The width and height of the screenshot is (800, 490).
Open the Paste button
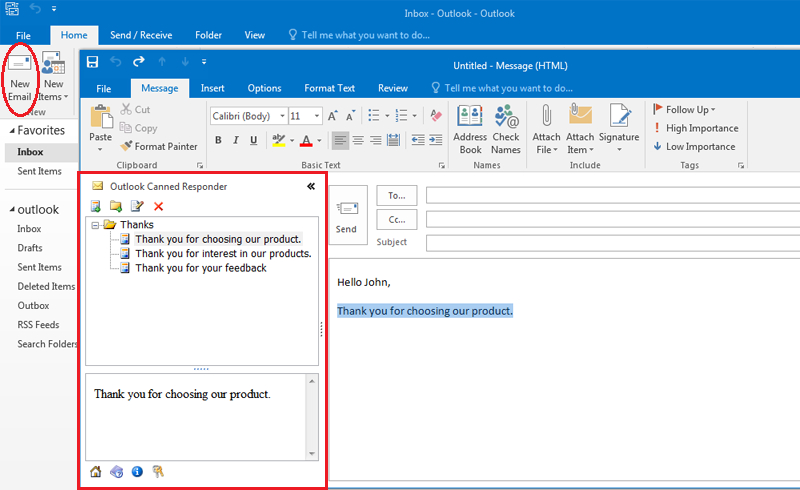click(x=101, y=129)
